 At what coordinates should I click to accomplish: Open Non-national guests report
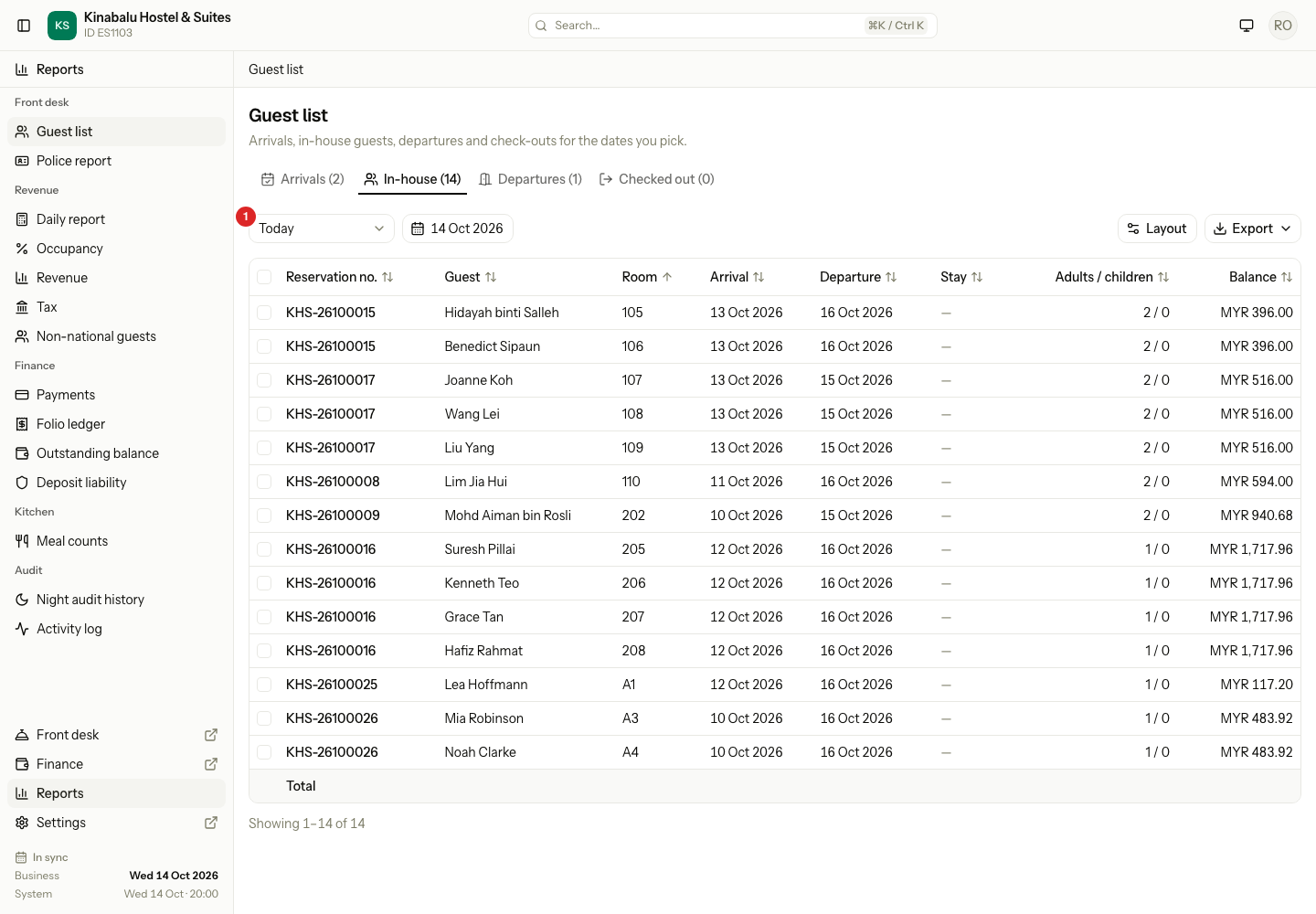click(116, 336)
